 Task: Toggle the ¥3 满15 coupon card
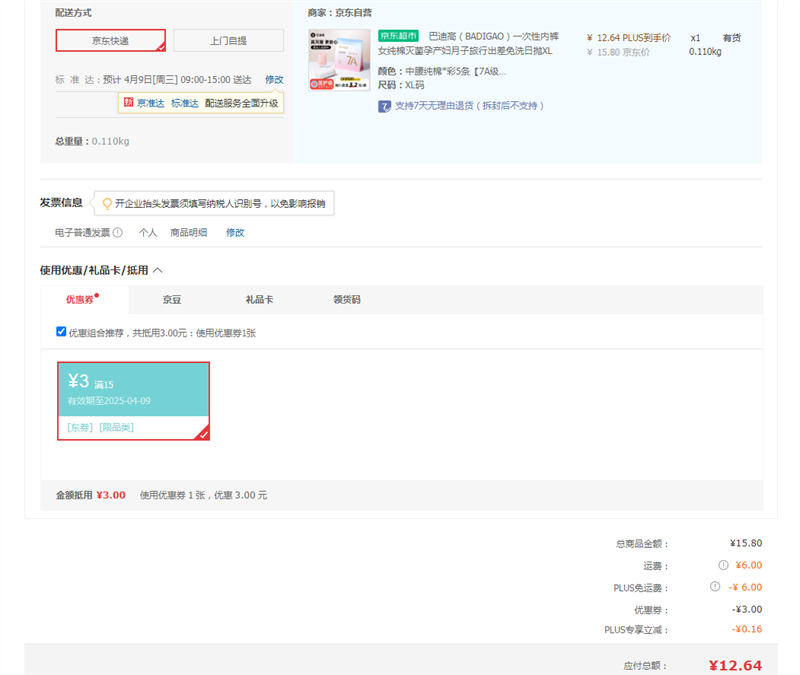[x=133, y=400]
